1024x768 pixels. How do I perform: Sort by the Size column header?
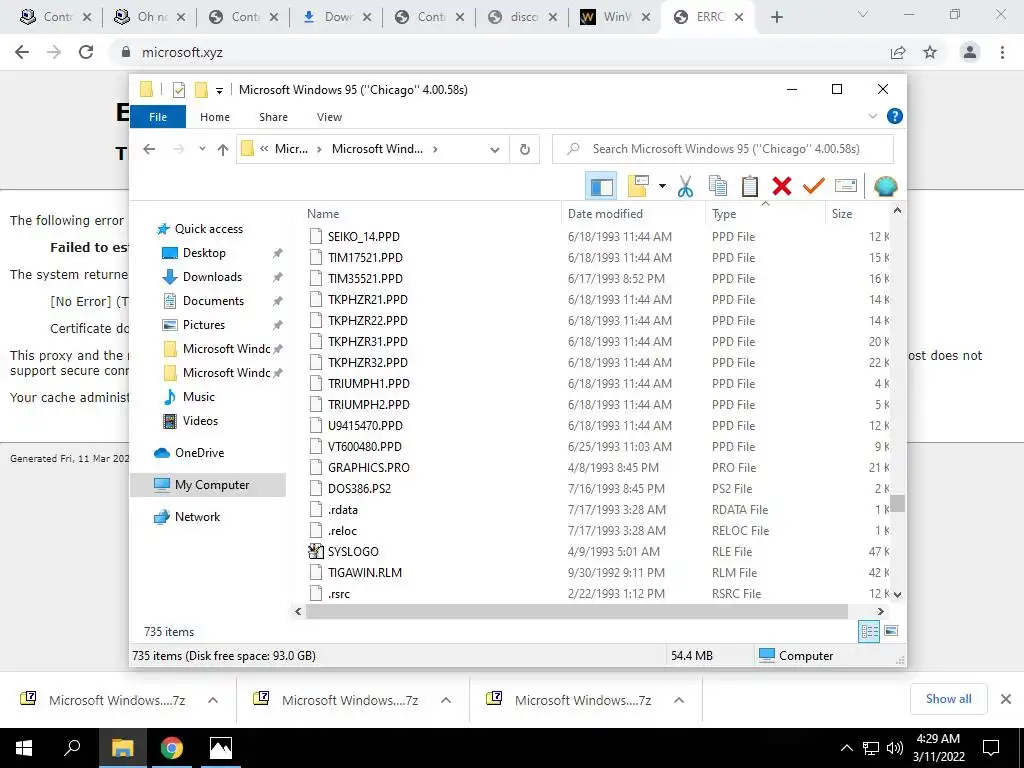(857, 214)
